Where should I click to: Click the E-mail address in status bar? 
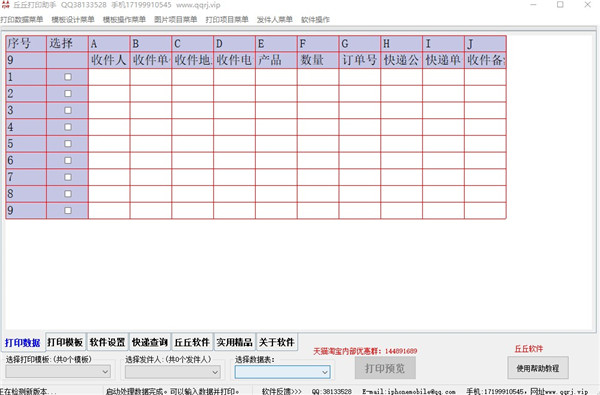coord(409,391)
